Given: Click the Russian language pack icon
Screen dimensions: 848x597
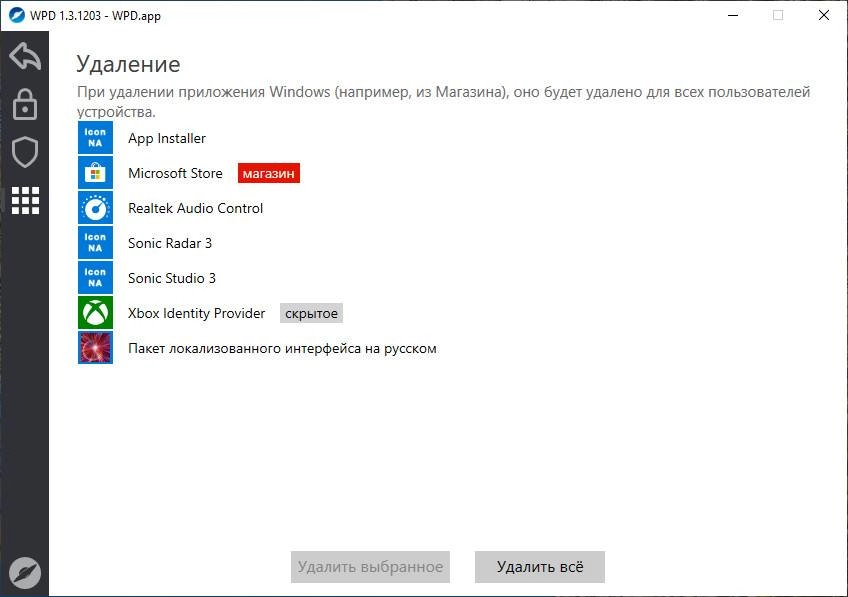Looking at the screenshot, I should [x=95, y=348].
